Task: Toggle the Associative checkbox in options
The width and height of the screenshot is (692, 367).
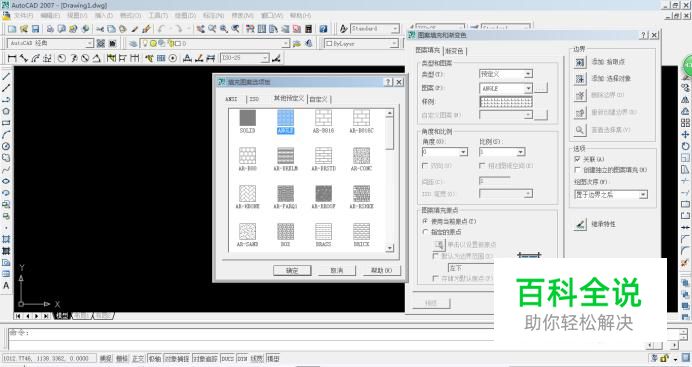Action: [x=577, y=159]
